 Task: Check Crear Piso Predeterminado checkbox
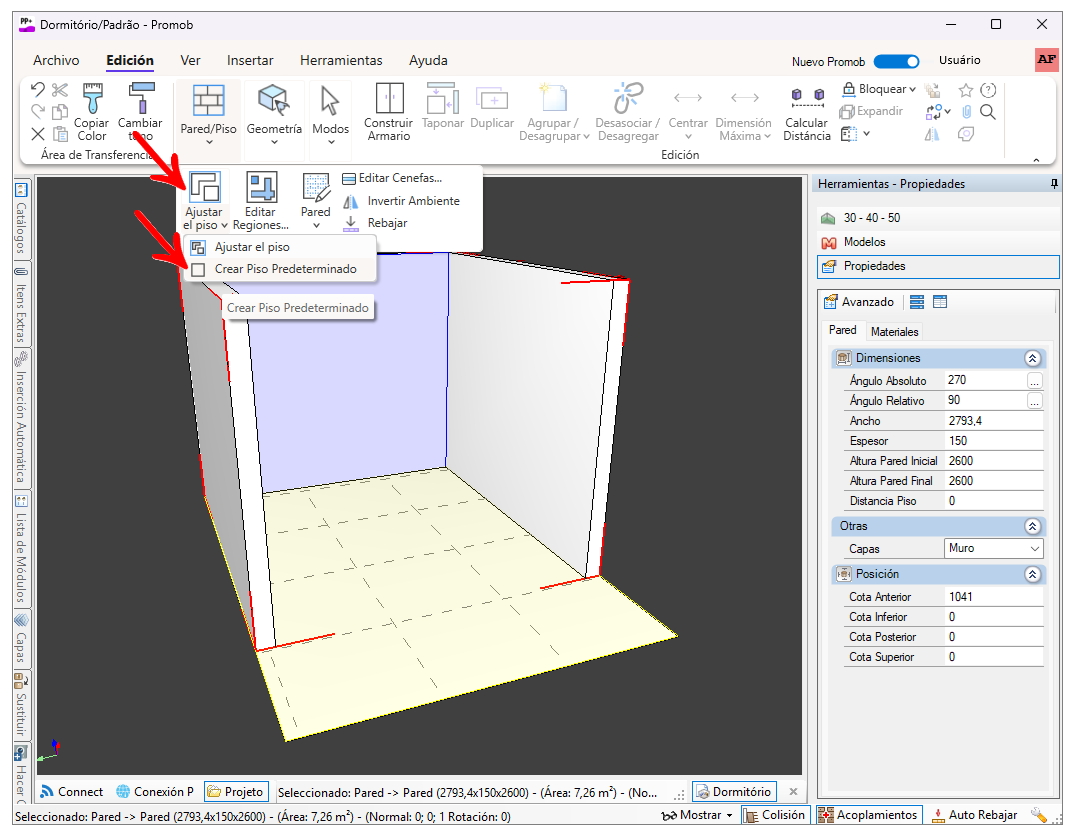click(x=198, y=269)
